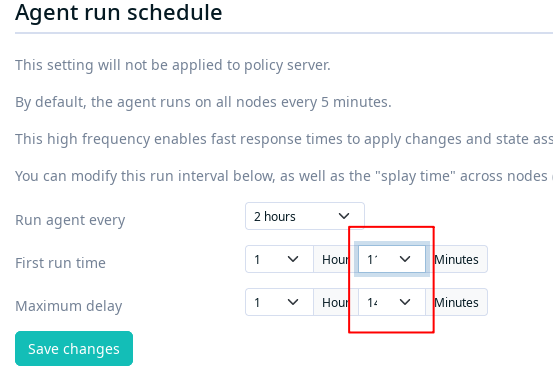Click the chevron in Maximum delay minutes select
The image size is (553, 378).
pyautogui.click(x=405, y=302)
